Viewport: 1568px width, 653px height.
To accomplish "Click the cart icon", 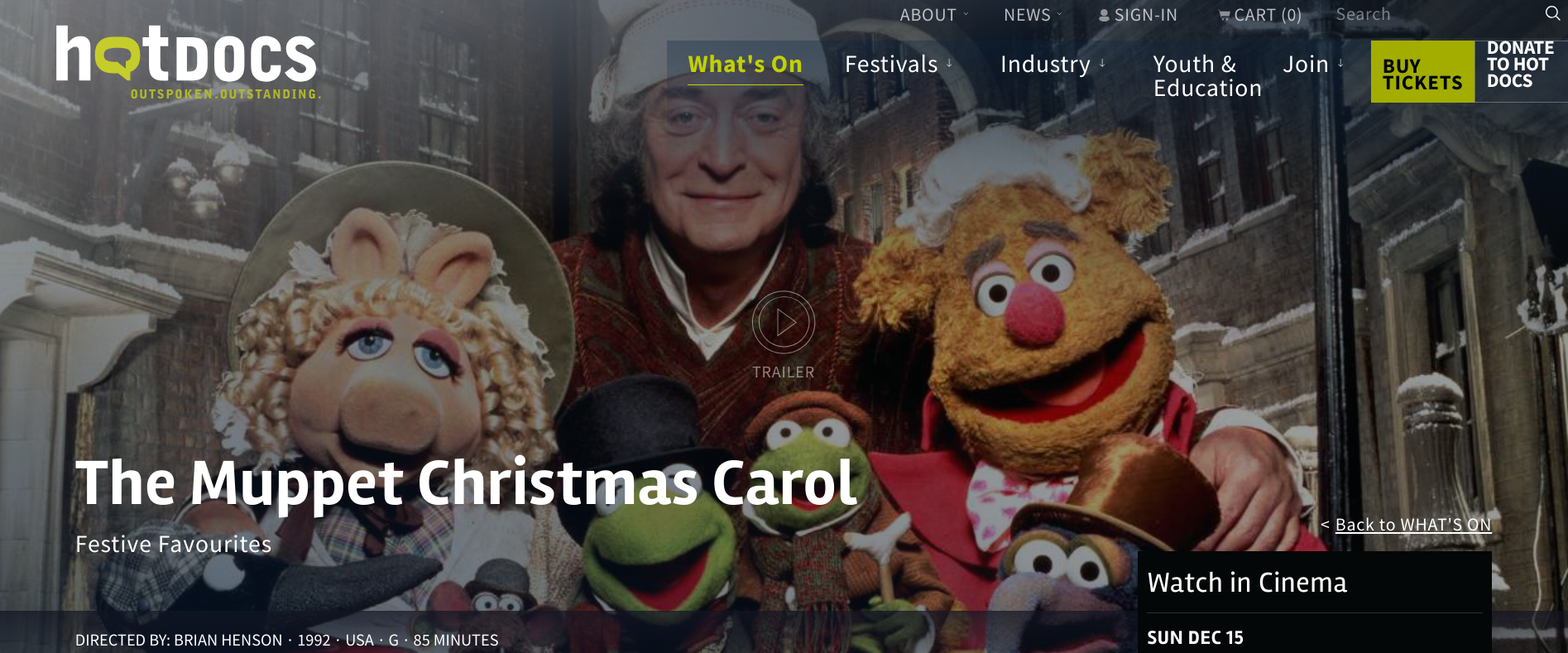I will (1224, 16).
